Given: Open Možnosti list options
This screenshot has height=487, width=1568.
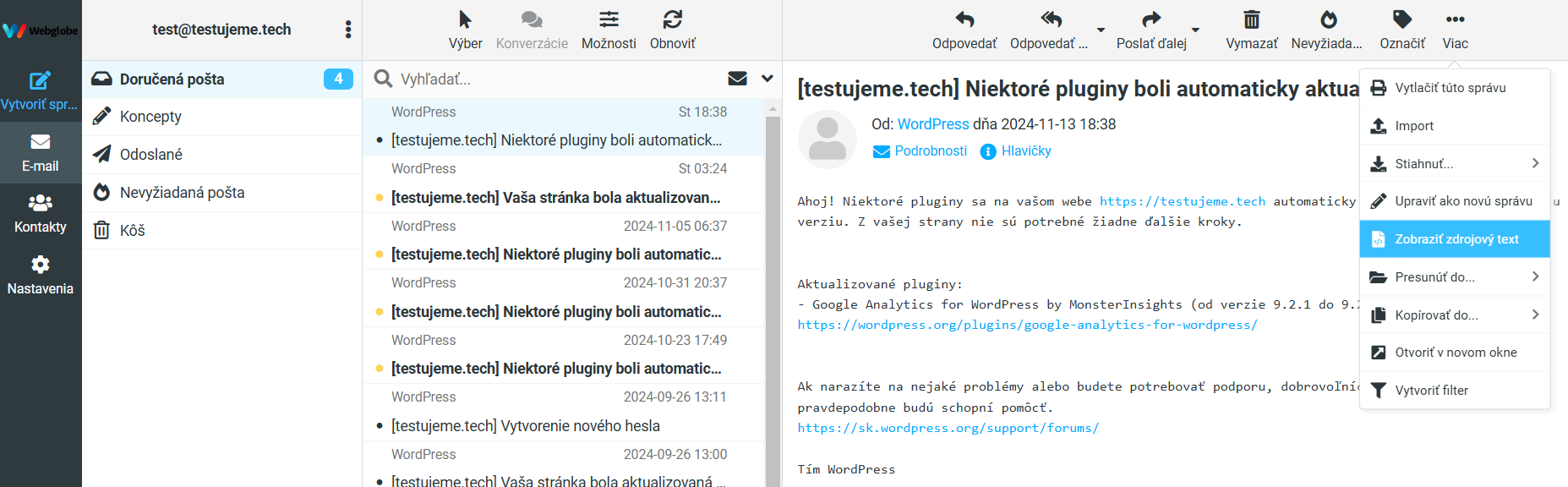Looking at the screenshot, I should (609, 30).
